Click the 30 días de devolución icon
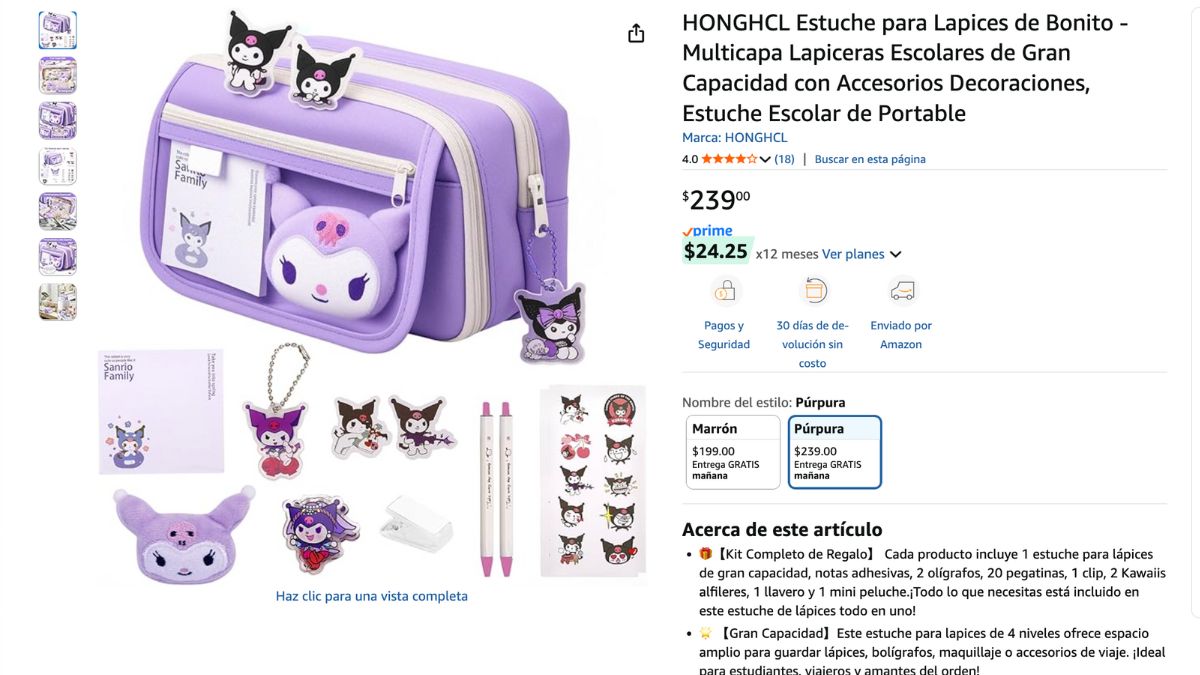The height and width of the screenshot is (675, 1200). [813, 291]
